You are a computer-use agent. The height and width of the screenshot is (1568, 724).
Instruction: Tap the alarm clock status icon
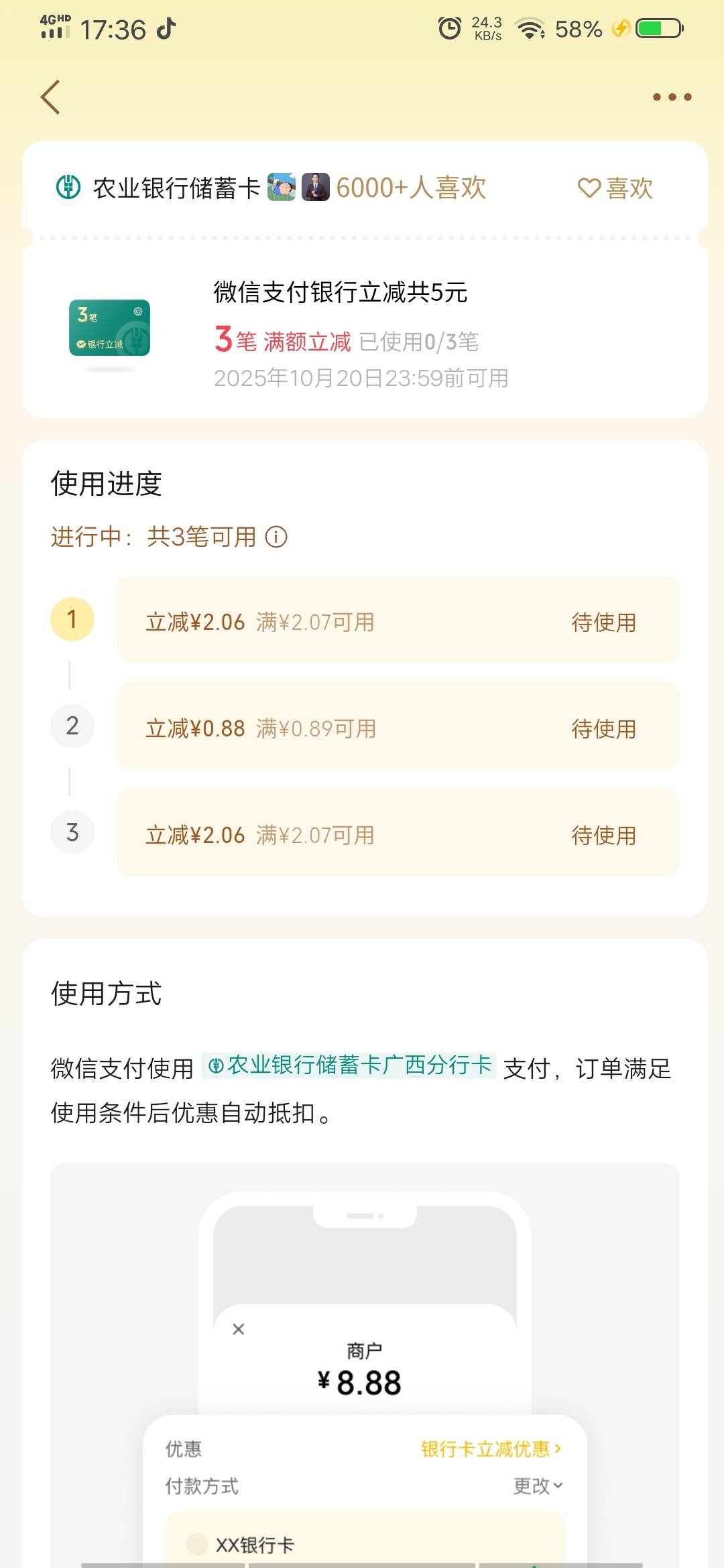coord(449,29)
